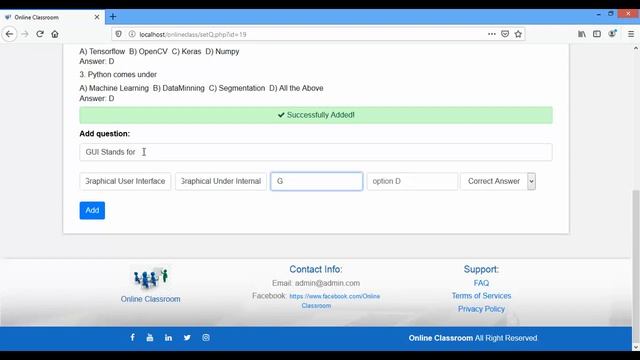The image size is (640, 360).
Task: Close the Online Classroom tab
Action: [97, 17]
